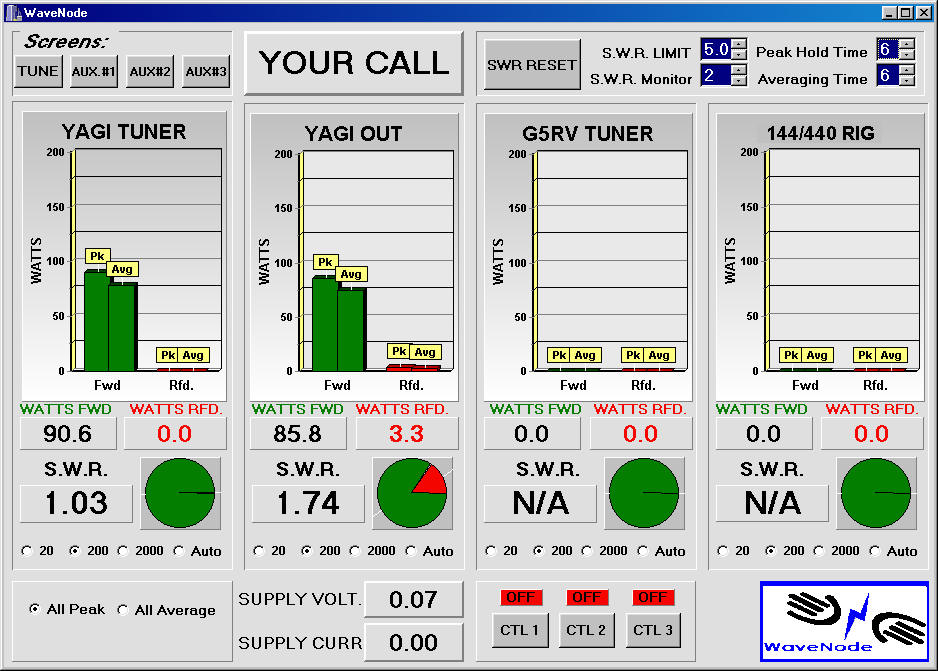Click the YAGI TUNER SWR pie gauge
Viewport: 938px width, 671px height.
point(180,493)
